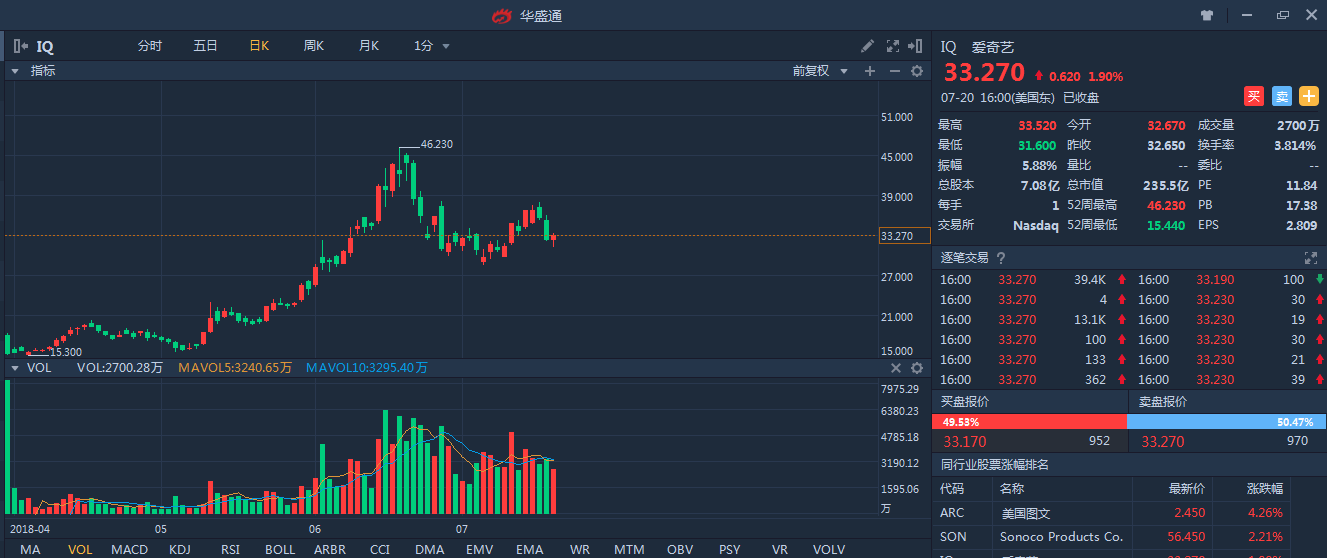Zoom out the chart with the minus icon
Image resolution: width=1327 pixels, height=558 pixels.
pos(894,71)
